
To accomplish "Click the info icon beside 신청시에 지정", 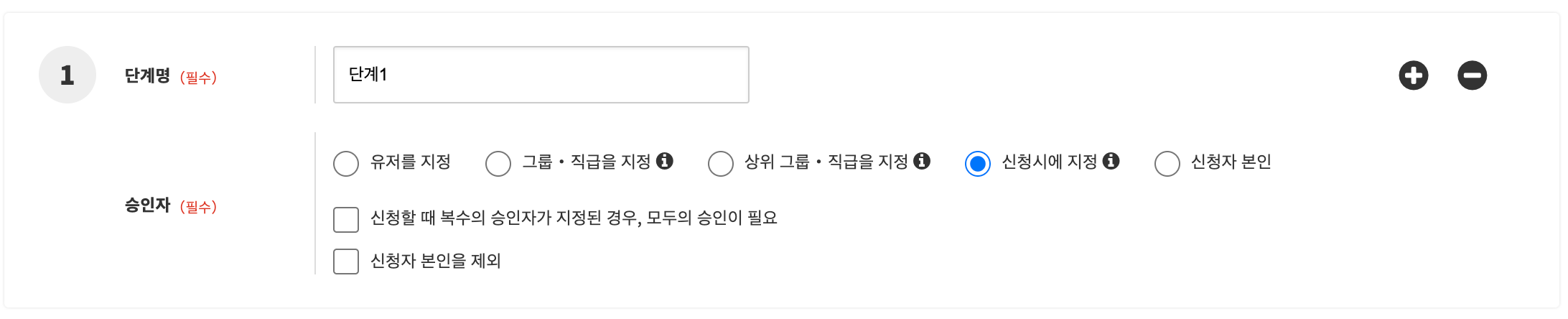I will click(x=1111, y=161).
